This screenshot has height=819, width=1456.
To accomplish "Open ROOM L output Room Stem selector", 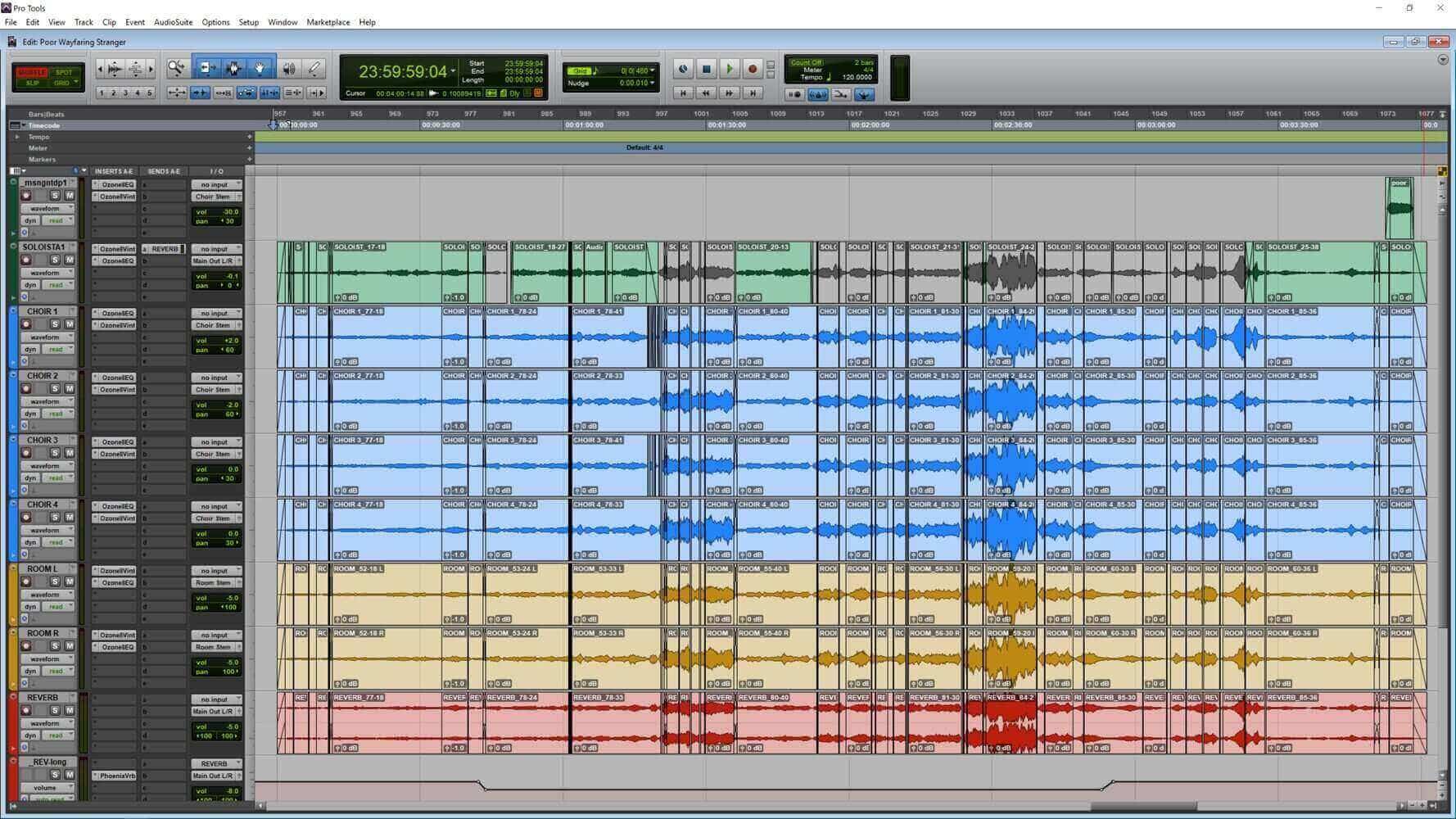I will (x=216, y=582).
